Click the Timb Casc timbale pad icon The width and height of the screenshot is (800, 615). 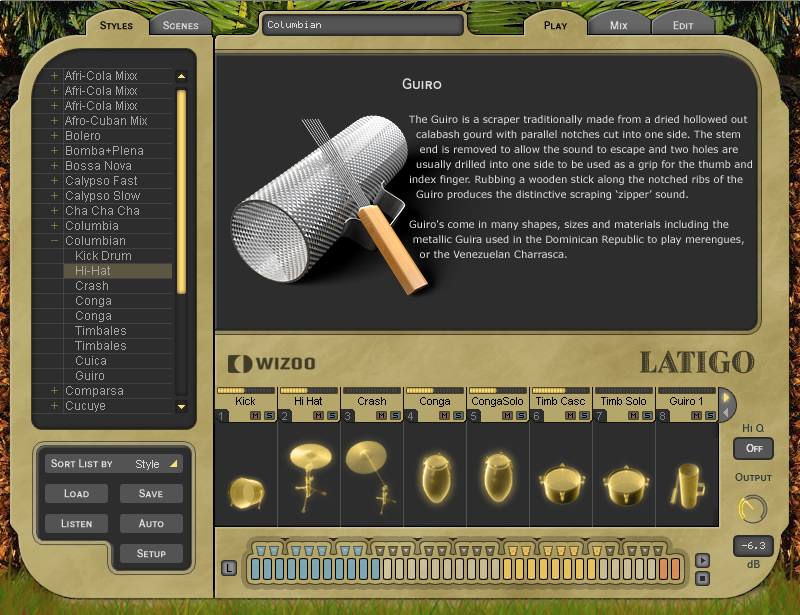[562, 484]
